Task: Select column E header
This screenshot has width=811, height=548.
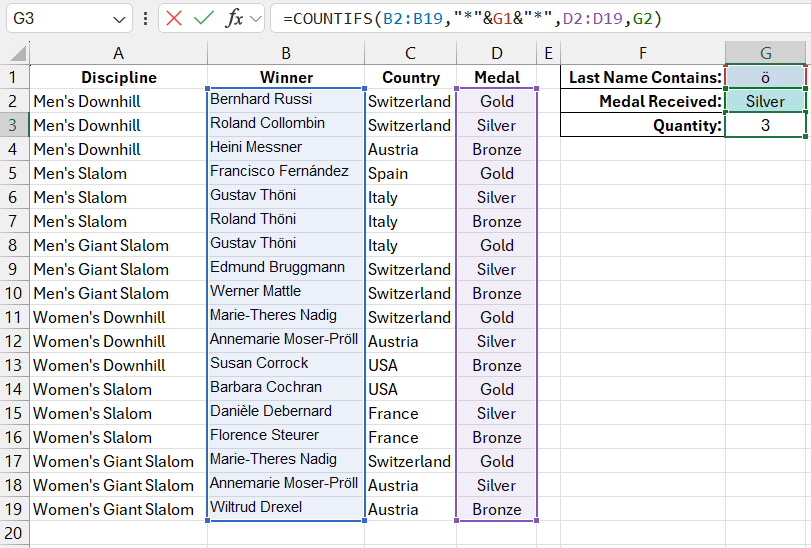Action: pos(549,53)
